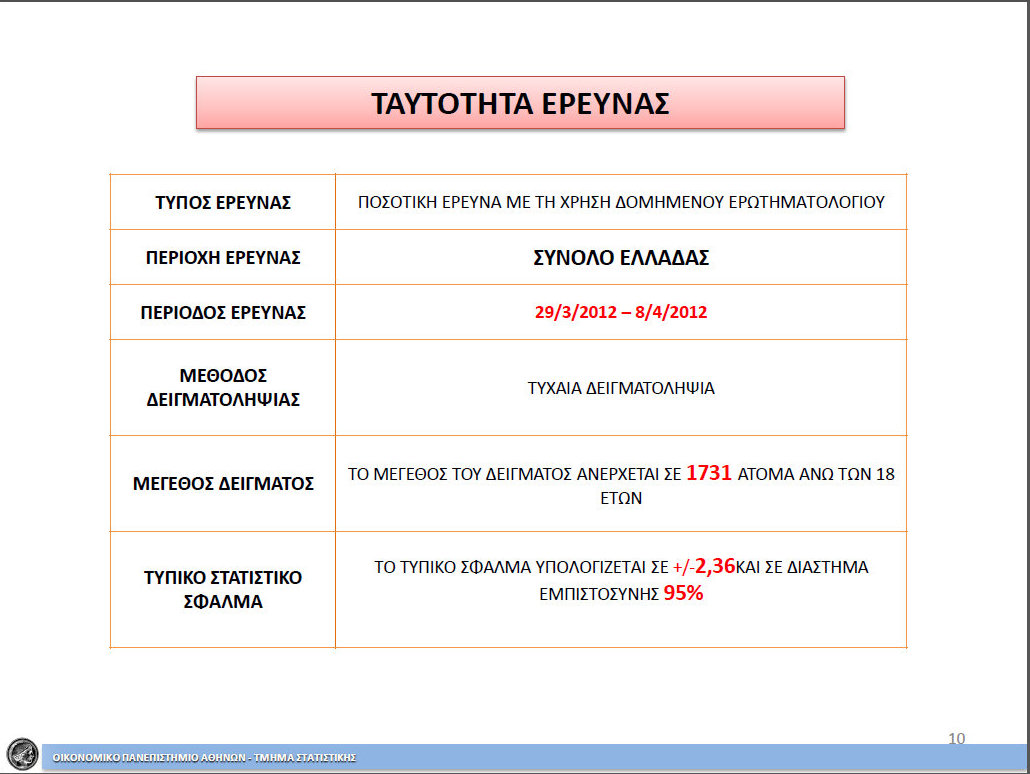The width and height of the screenshot is (1030, 774).
Task: Click the red sample size number 1731
Action: pos(709,474)
